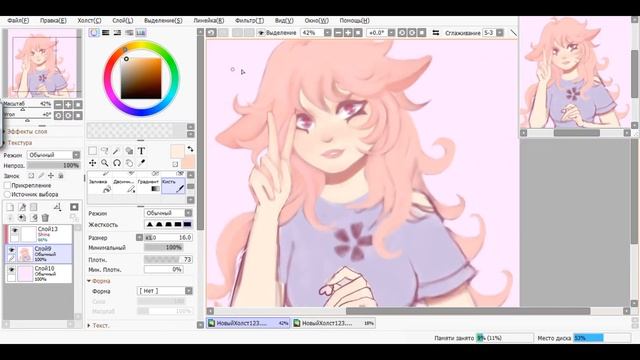This screenshot has width=640, height=360.
Task: Toggle lock layer movement
Action: (x=51, y=176)
